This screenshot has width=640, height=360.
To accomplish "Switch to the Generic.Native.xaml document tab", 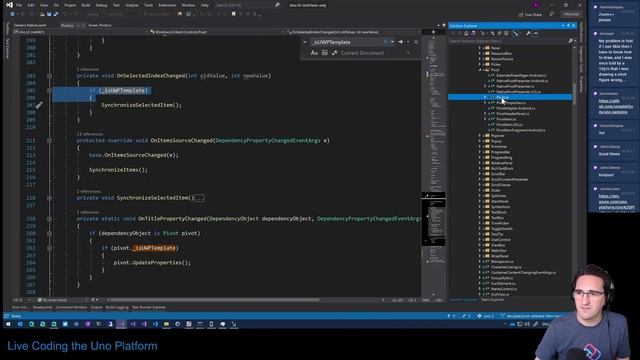I will click(x=30, y=25).
